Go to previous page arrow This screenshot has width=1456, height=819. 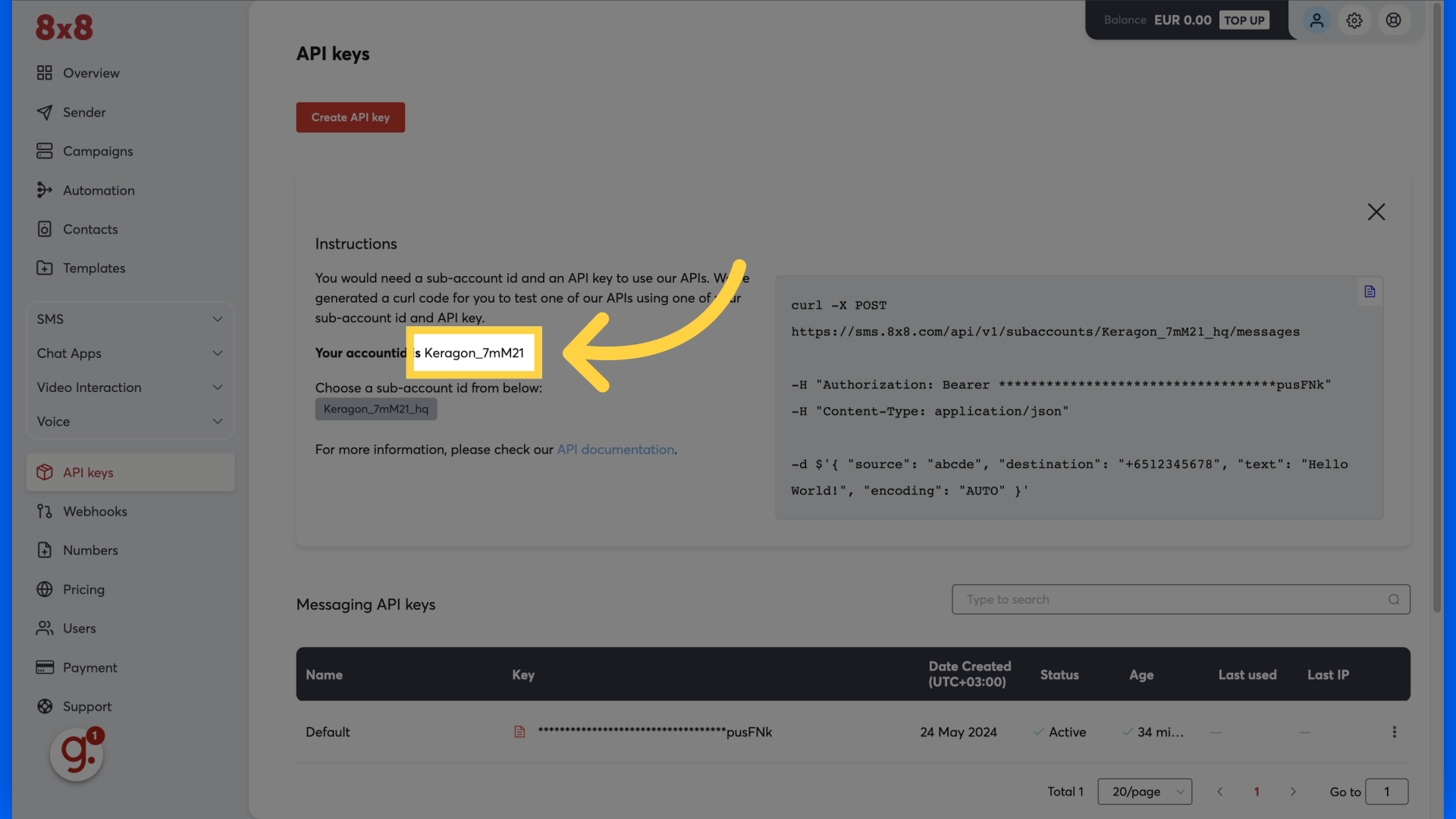coord(1220,792)
